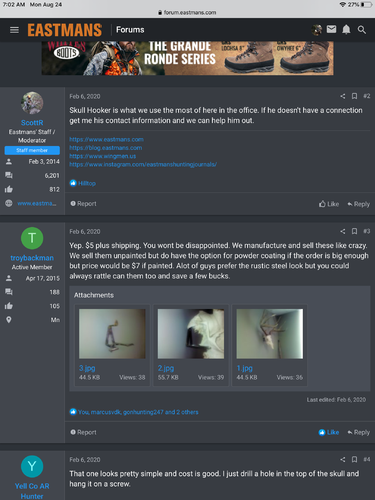Open the 1.jpg attachment thumbnail
Viewport: 375px width, 500px height.
[270, 334]
